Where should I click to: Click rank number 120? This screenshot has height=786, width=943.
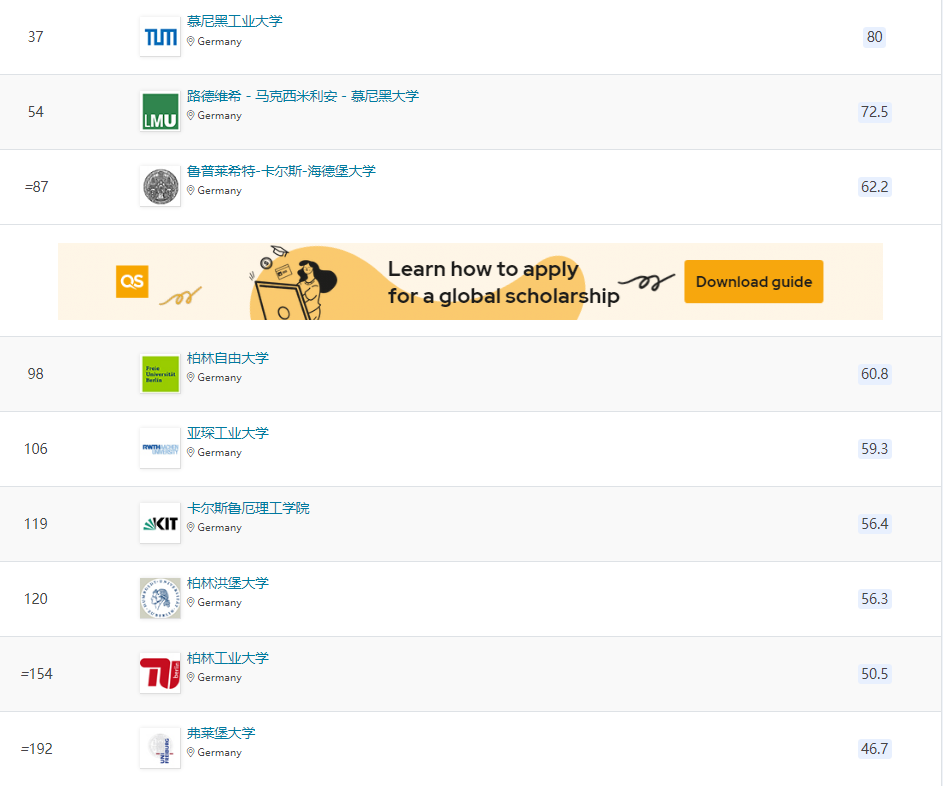tap(35, 599)
